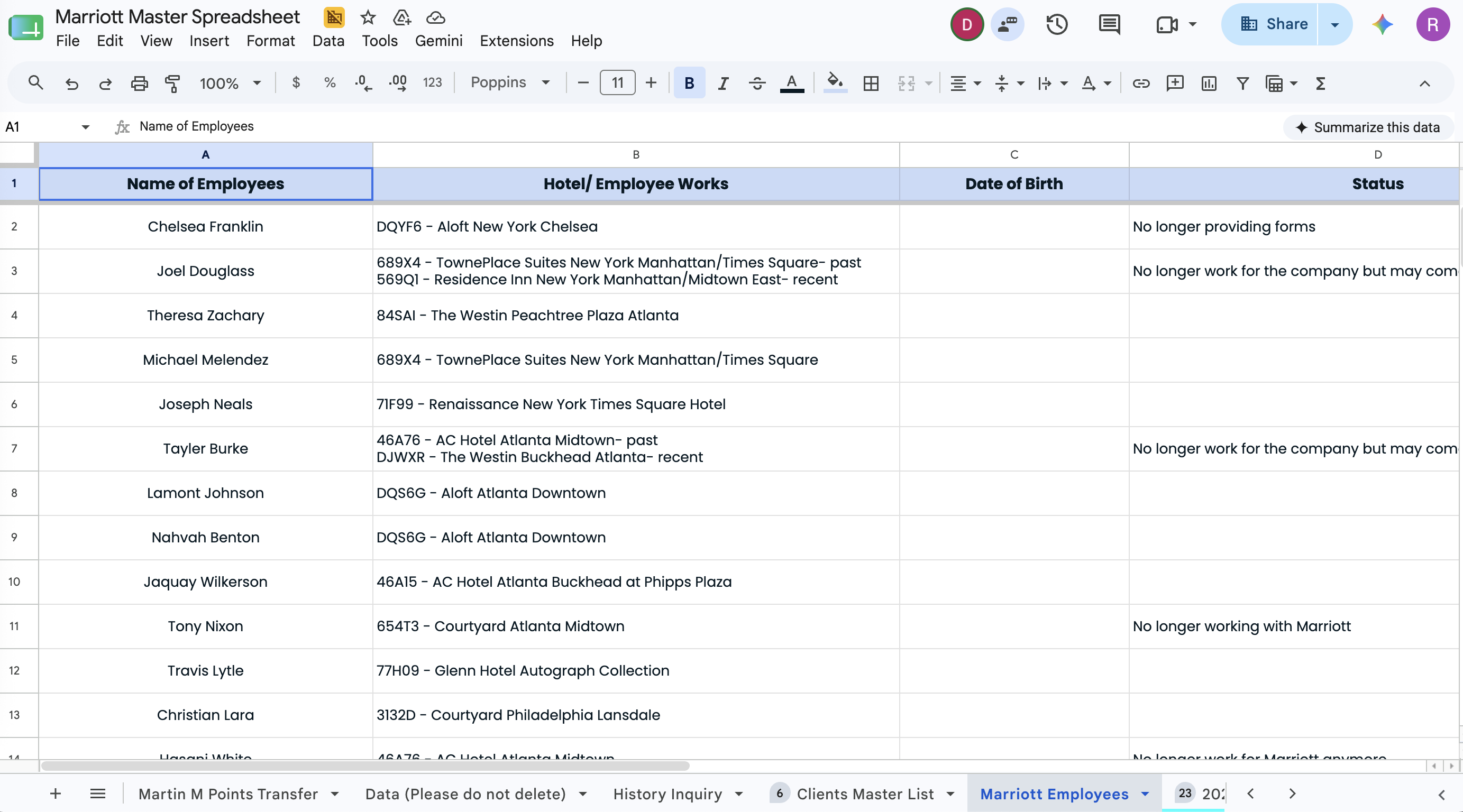Open the Poppins font dropdown

[510, 83]
